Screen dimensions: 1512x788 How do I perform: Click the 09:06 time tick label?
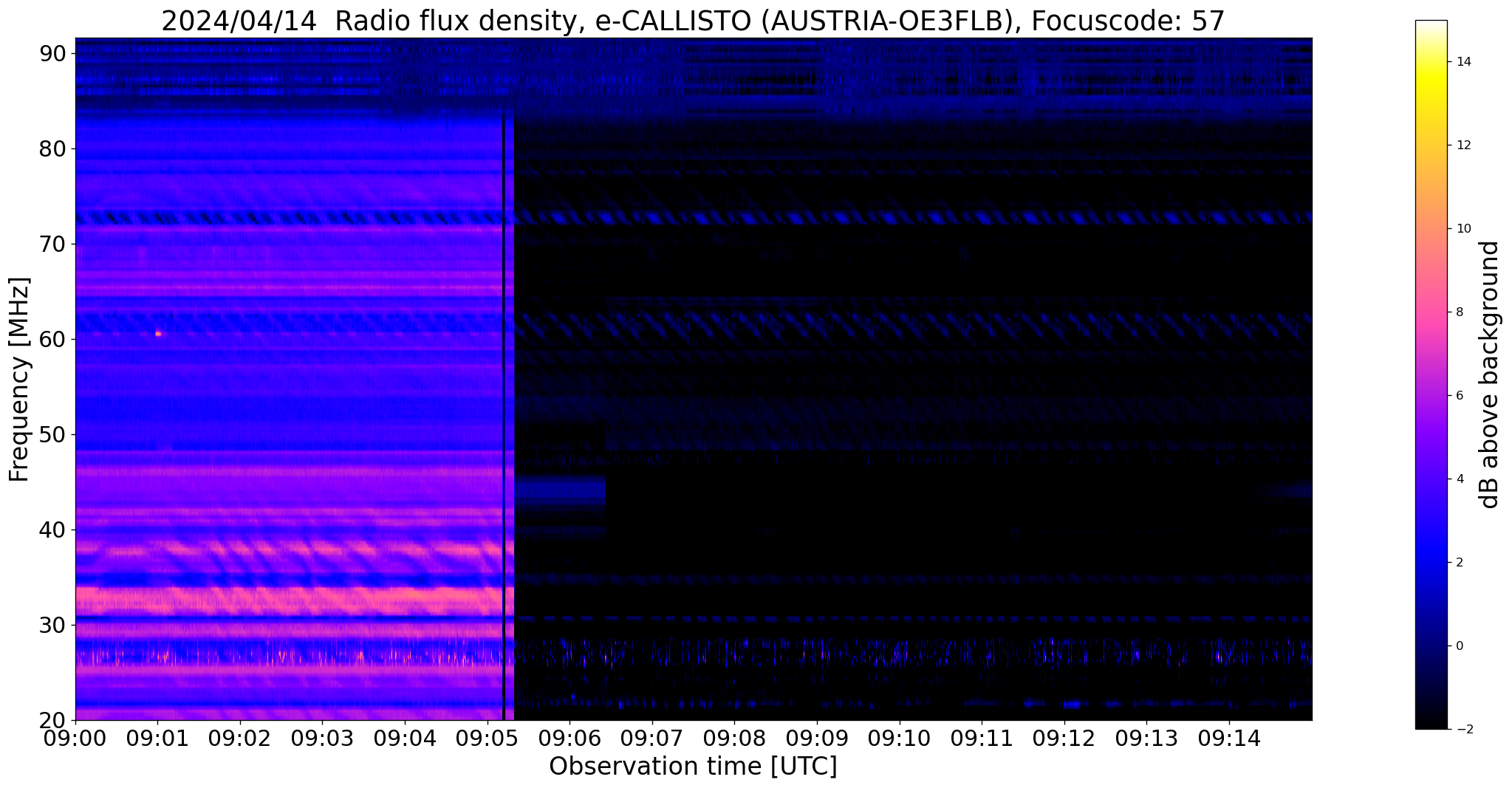click(569, 738)
